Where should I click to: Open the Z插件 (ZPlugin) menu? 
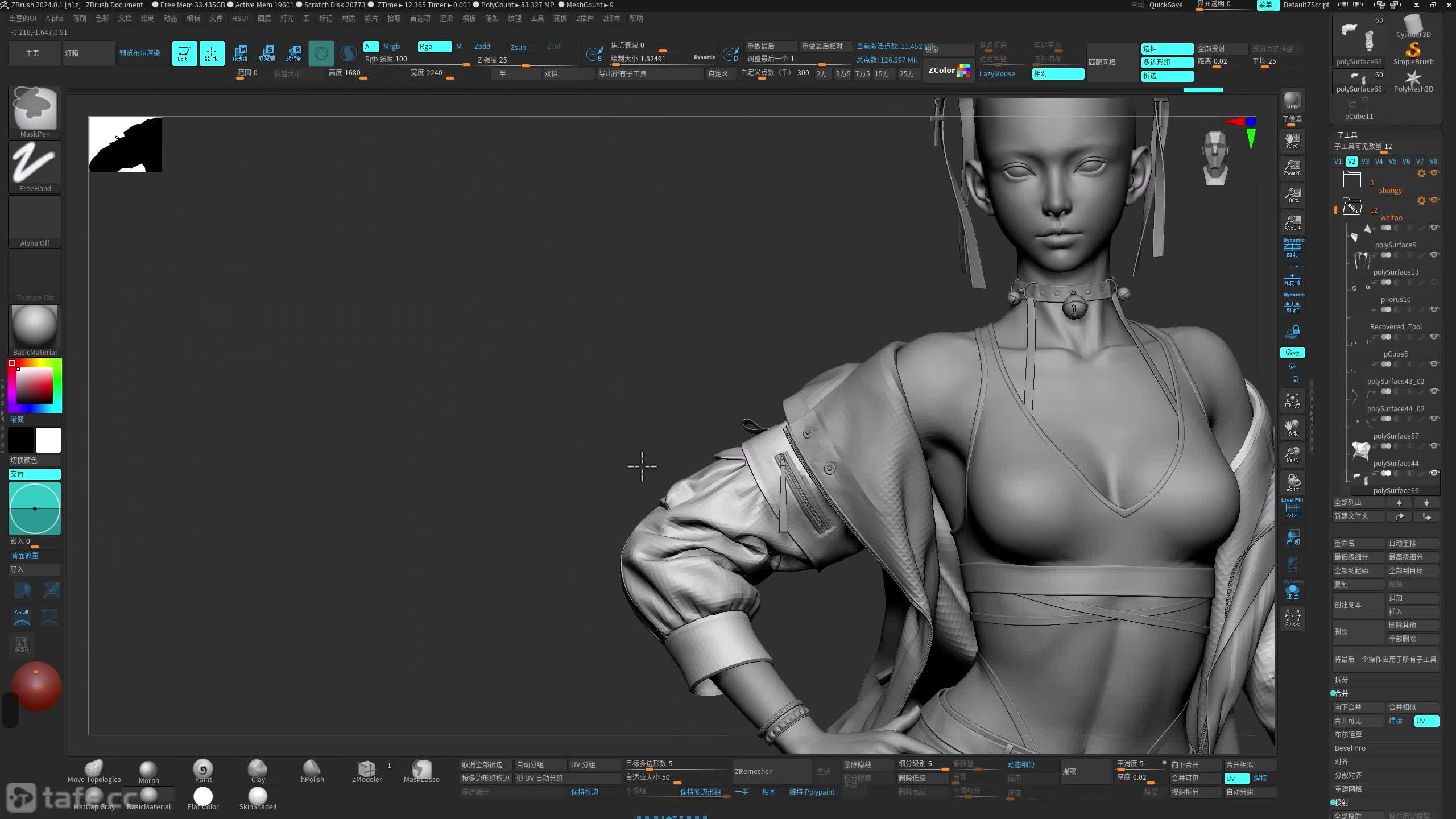[584, 19]
